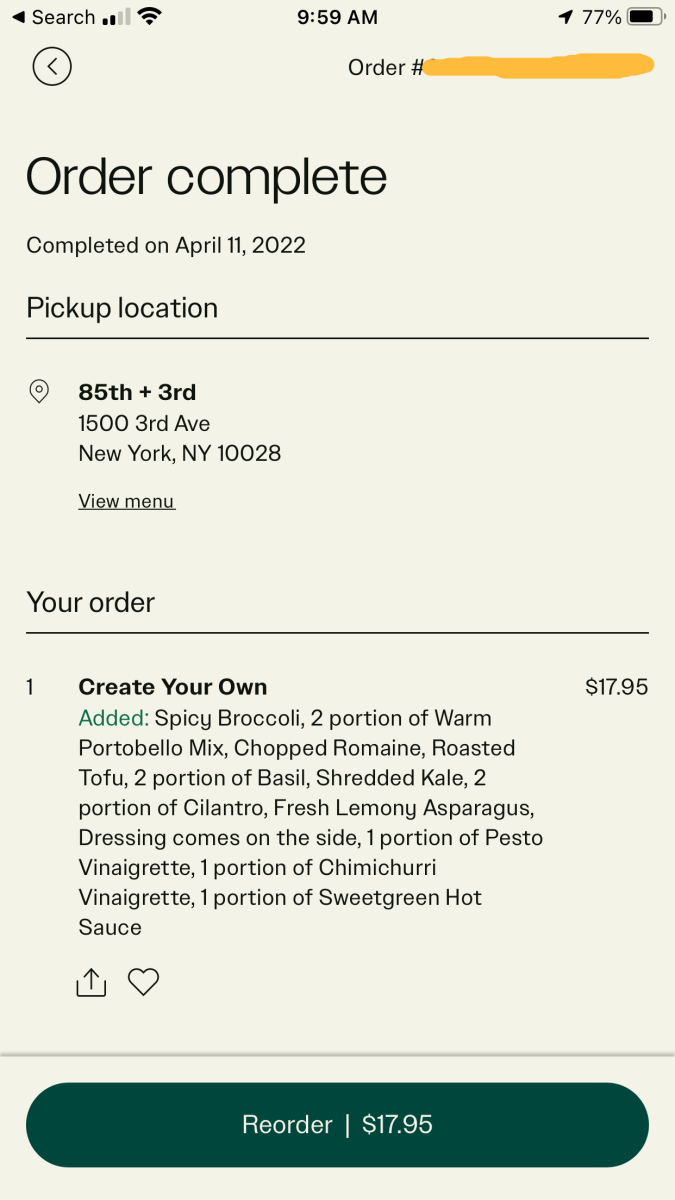Tap the battery icon in status bar
The height and width of the screenshot is (1200, 675).
(646, 17)
